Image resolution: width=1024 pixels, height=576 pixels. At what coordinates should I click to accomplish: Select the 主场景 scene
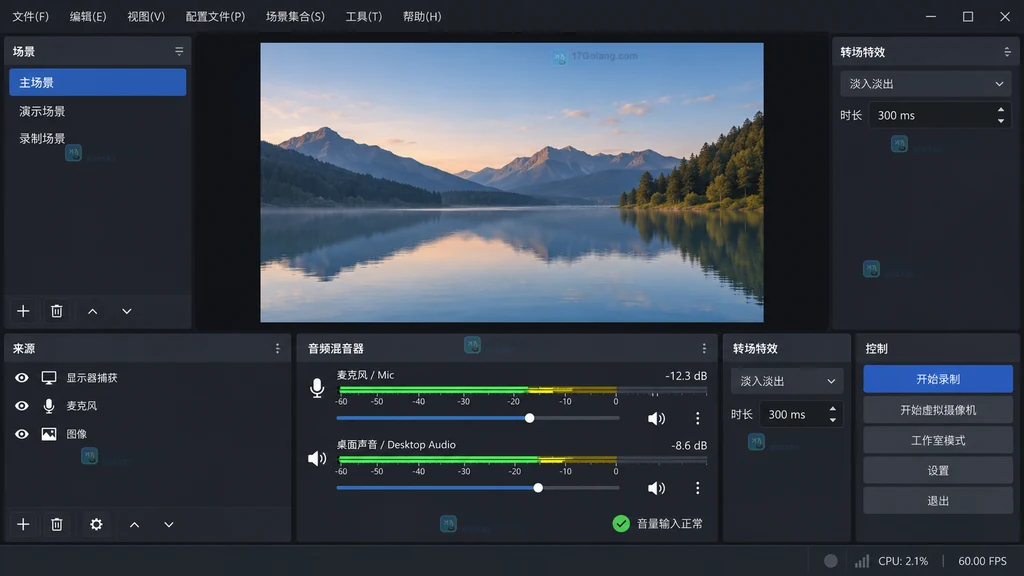[x=97, y=82]
